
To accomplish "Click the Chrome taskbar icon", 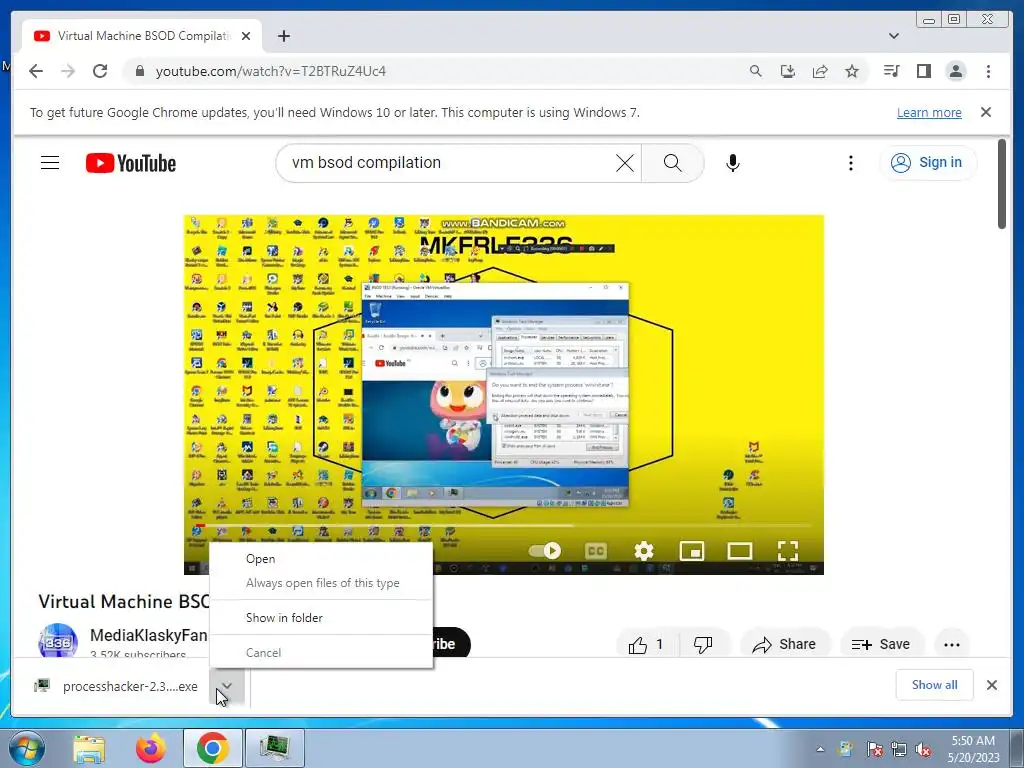I will click(213, 748).
